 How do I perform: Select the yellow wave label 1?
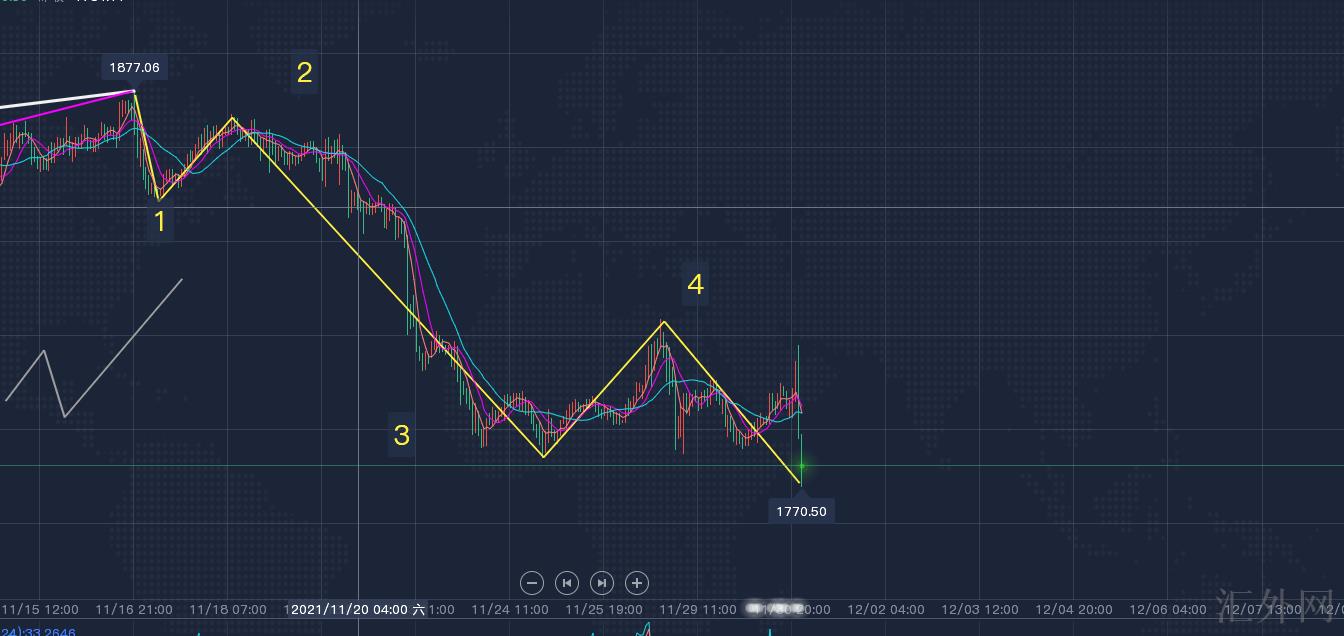click(x=159, y=221)
